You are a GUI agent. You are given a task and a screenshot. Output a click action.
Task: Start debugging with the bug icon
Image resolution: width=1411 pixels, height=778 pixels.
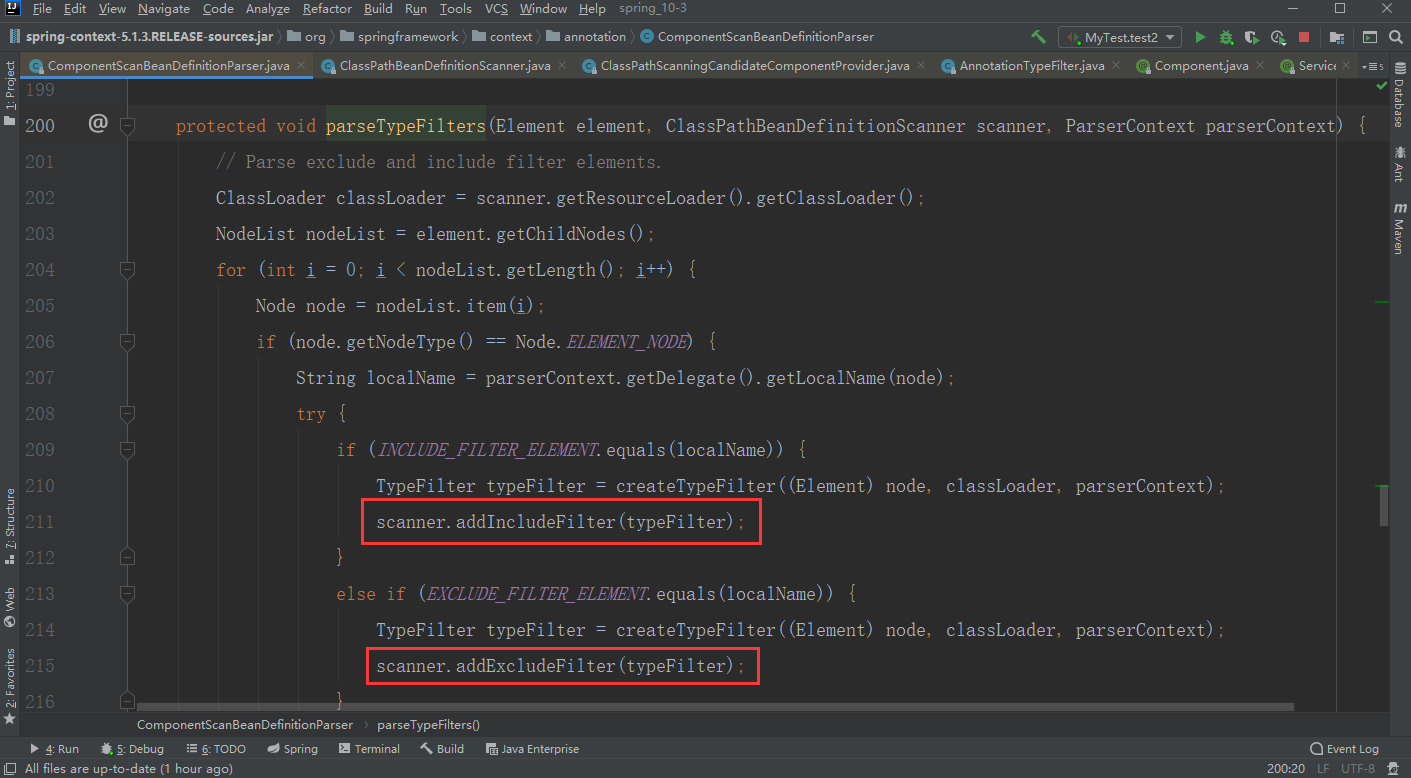coord(1226,37)
